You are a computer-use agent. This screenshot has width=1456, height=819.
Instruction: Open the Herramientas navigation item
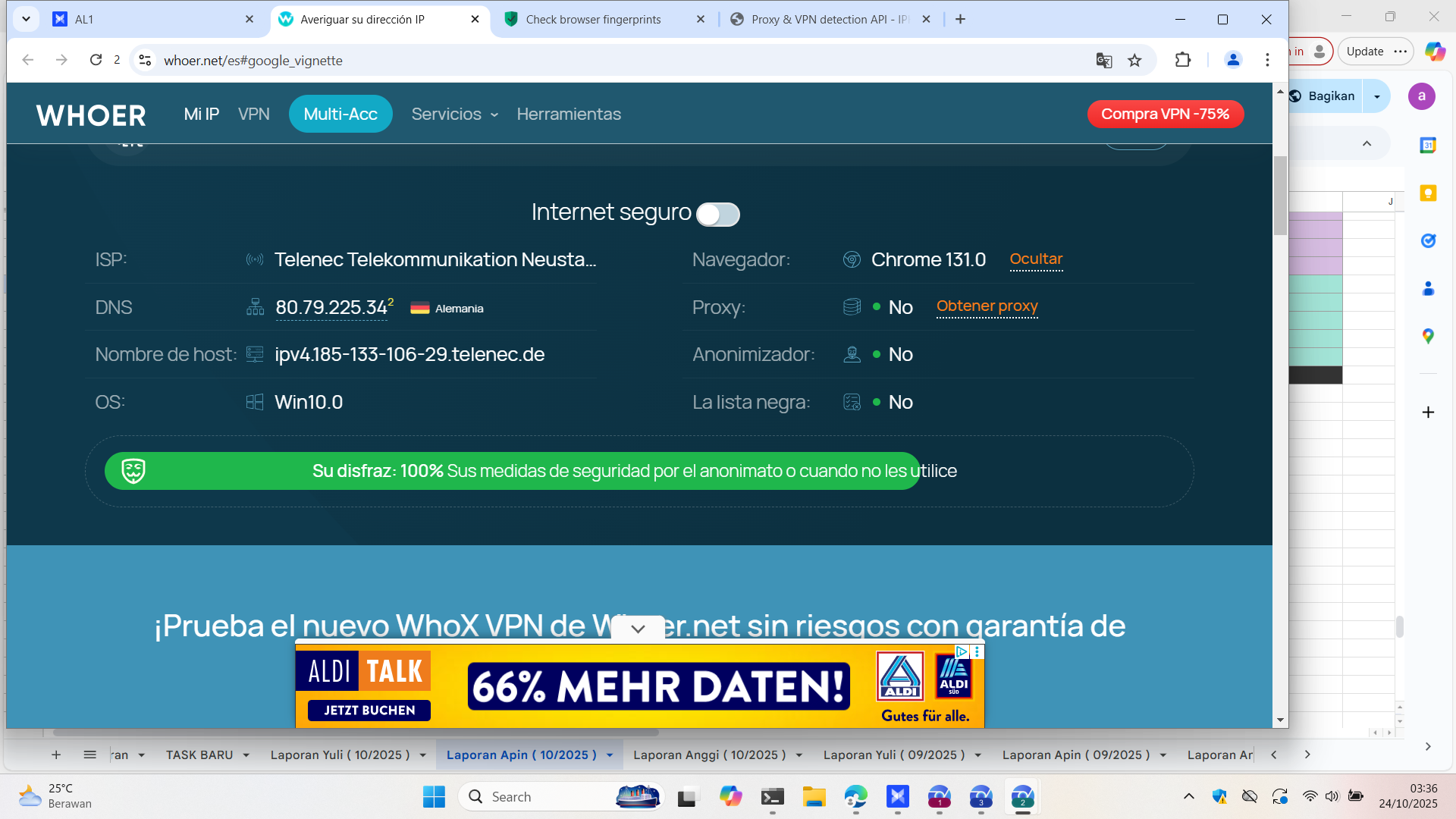click(569, 115)
